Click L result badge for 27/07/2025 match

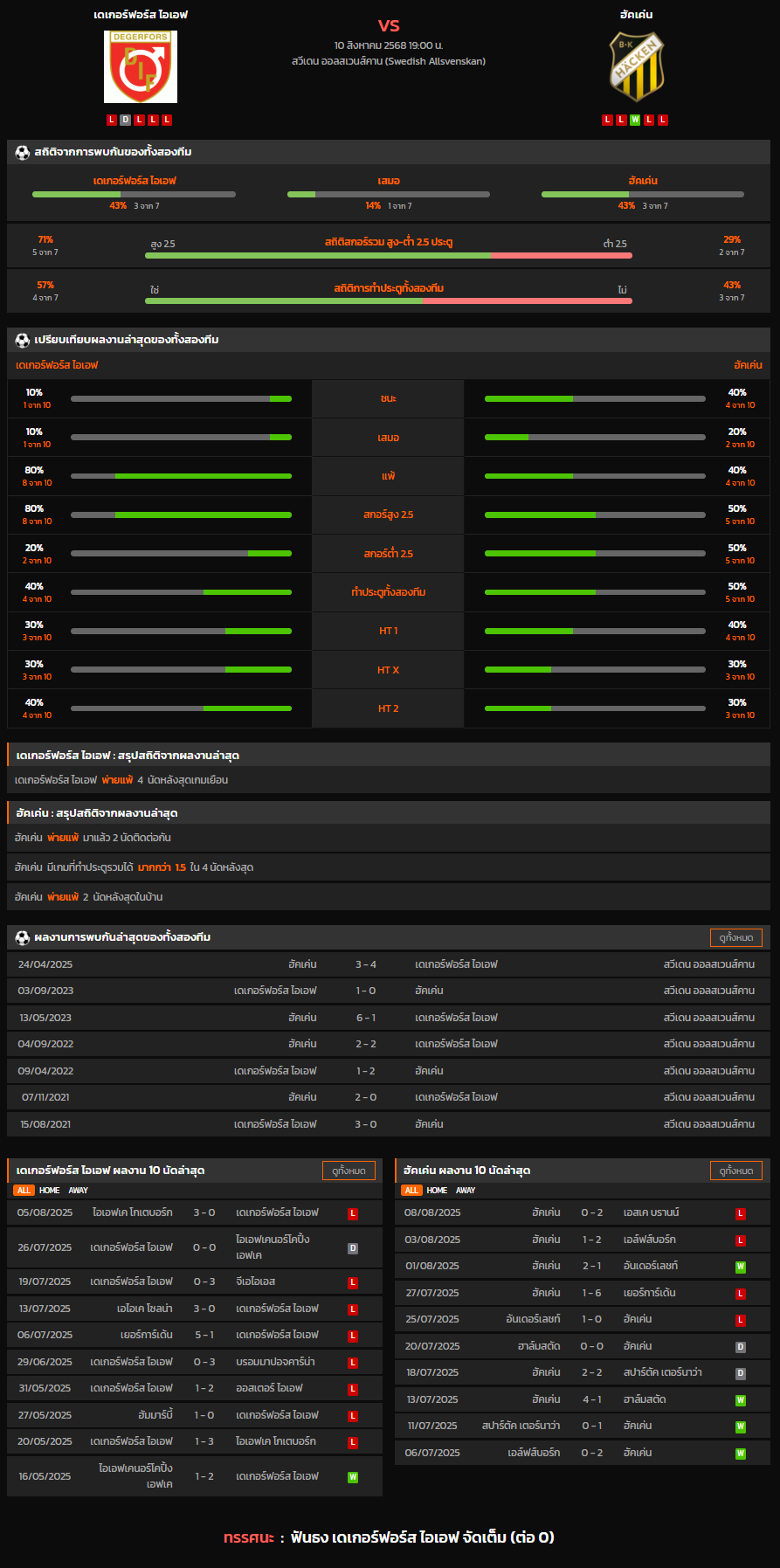click(x=741, y=1294)
